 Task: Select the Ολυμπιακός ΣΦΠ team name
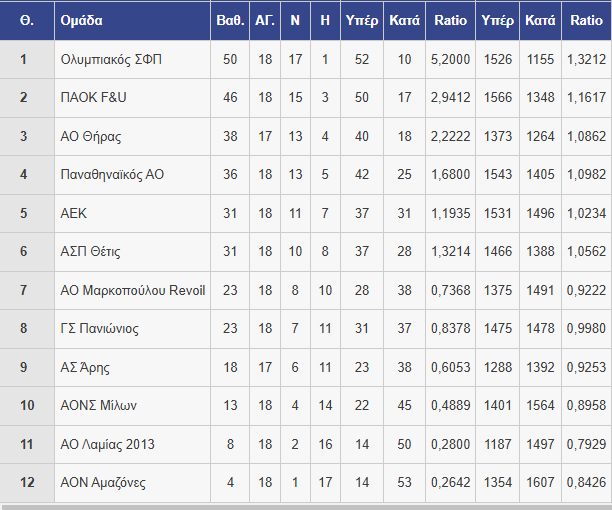(x=111, y=60)
